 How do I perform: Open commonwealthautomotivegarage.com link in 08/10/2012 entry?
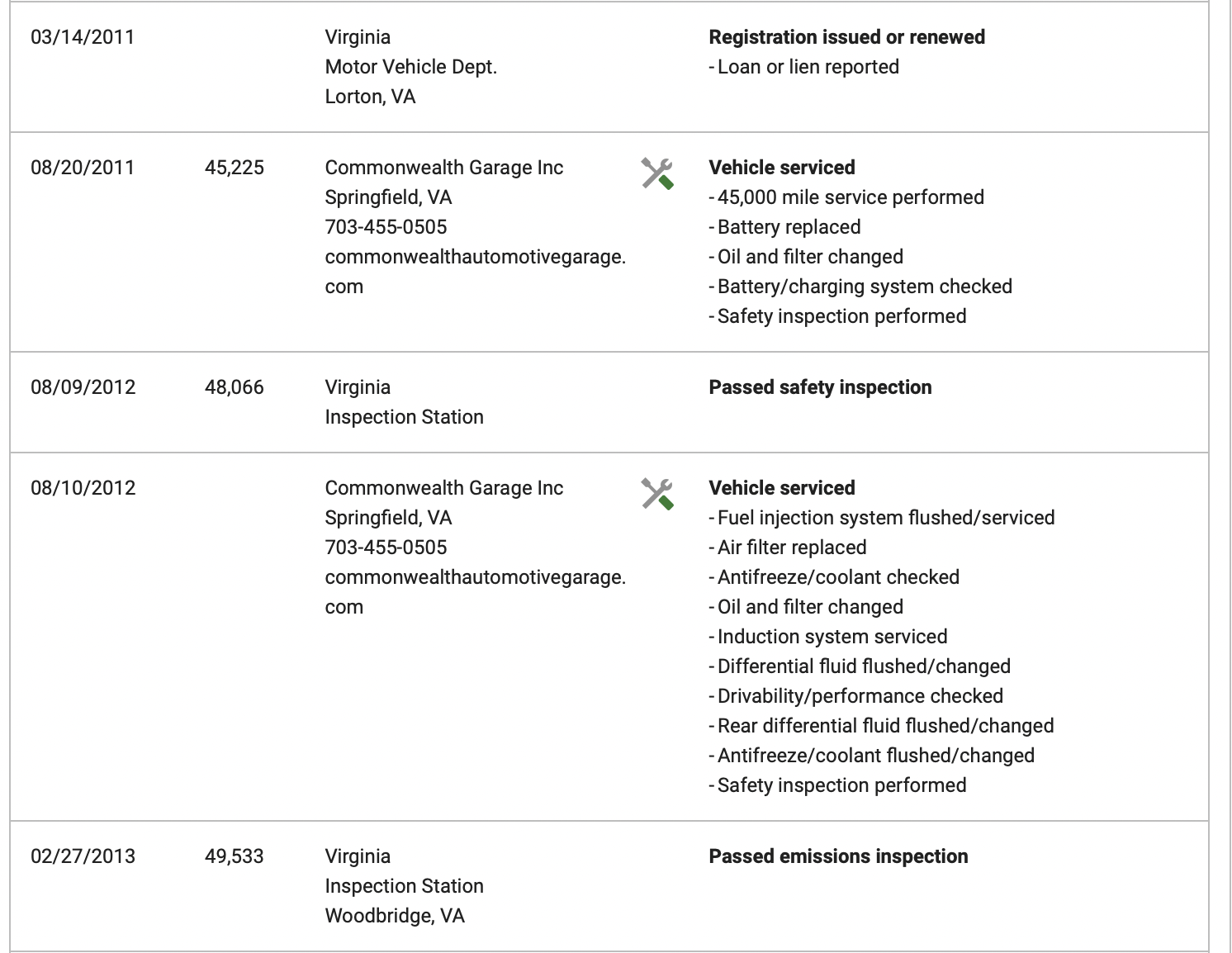click(x=476, y=592)
